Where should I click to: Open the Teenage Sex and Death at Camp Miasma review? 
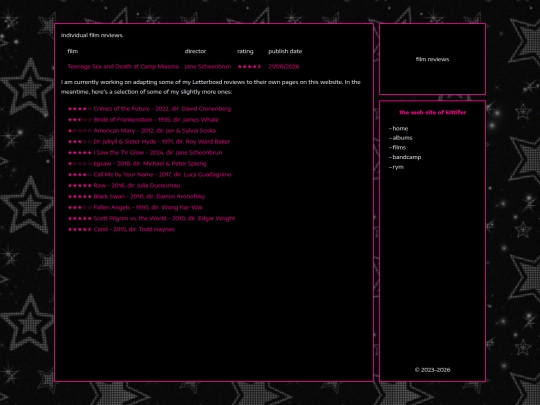[123, 66]
